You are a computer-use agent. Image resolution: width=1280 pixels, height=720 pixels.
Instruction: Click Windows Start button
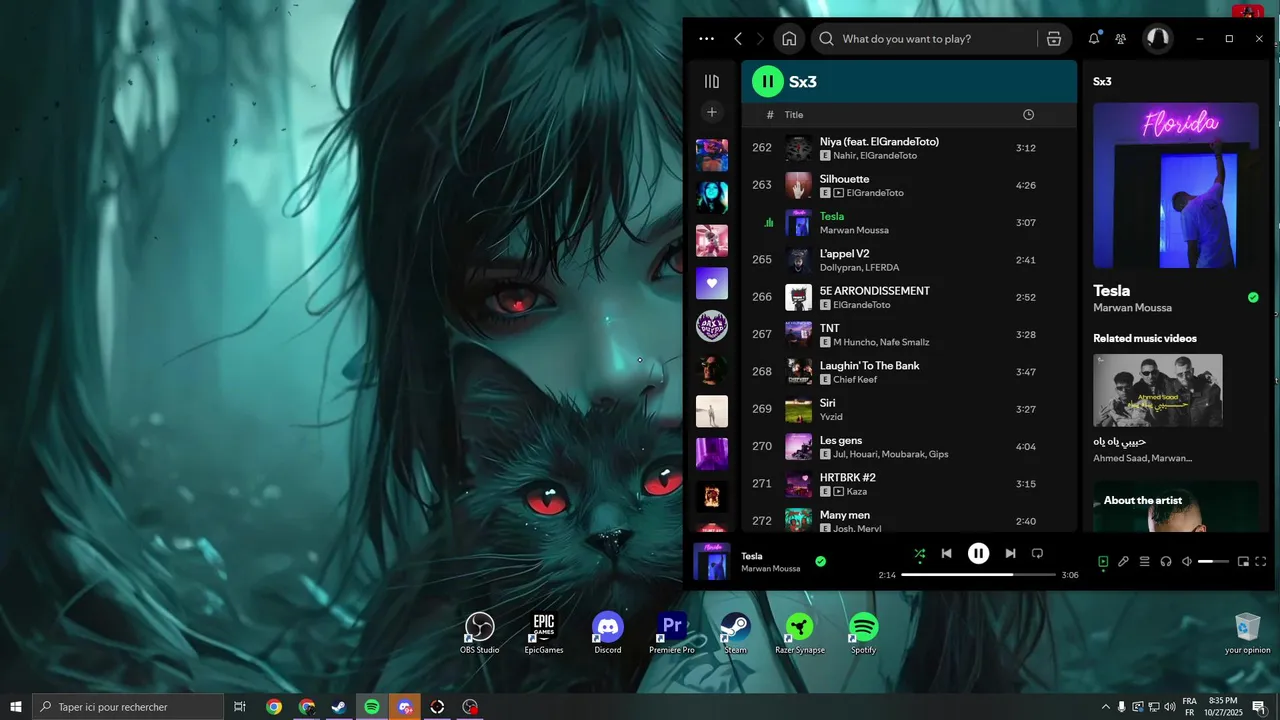pyautogui.click(x=16, y=707)
